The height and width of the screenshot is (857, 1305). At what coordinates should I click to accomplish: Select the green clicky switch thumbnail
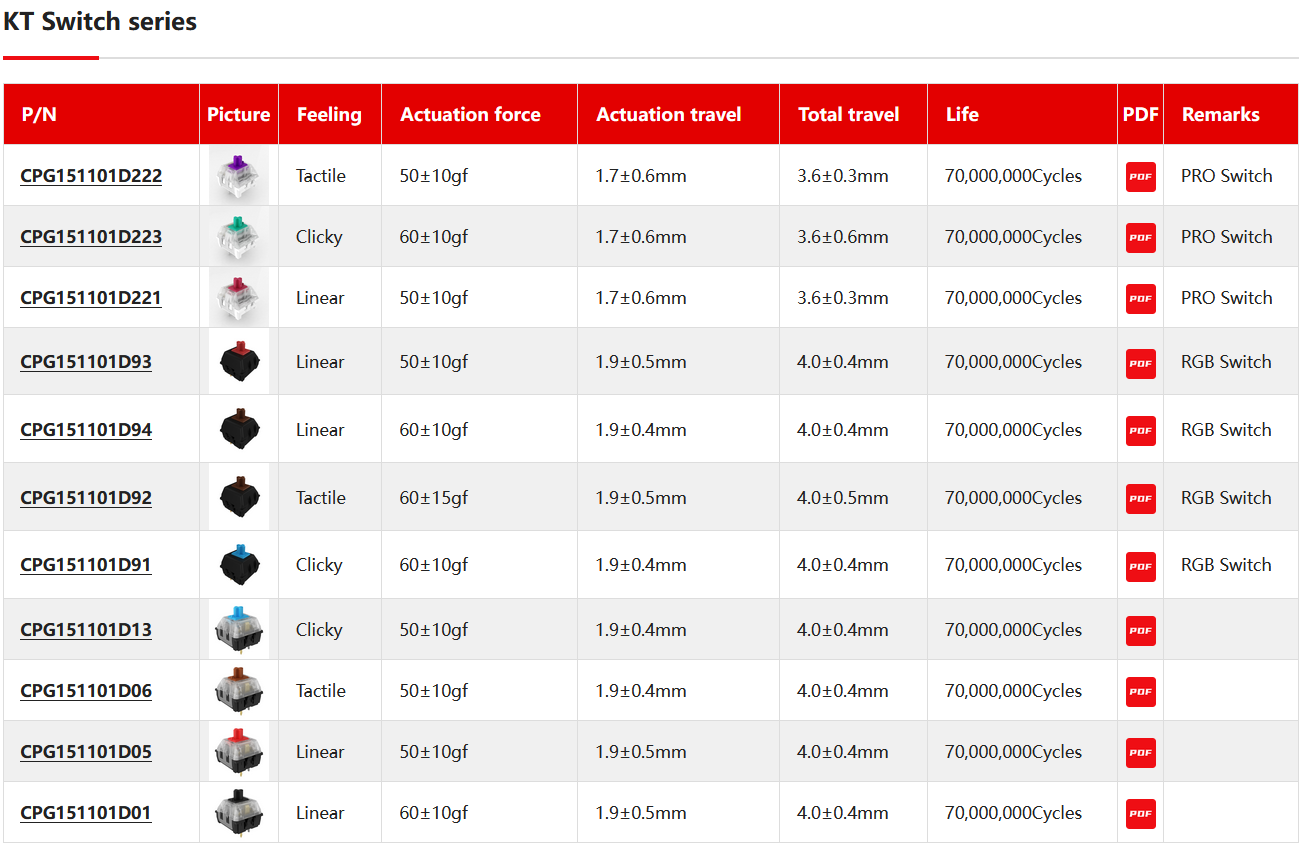(239, 237)
